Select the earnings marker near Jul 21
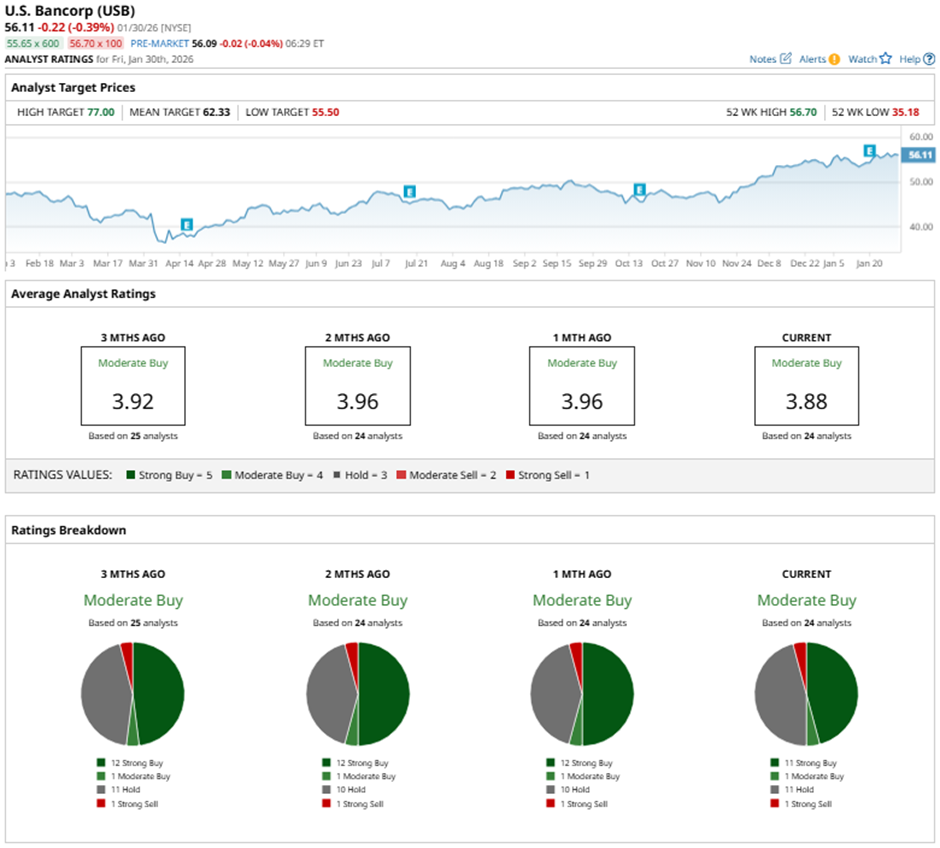The height and width of the screenshot is (848, 940). click(x=409, y=191)
